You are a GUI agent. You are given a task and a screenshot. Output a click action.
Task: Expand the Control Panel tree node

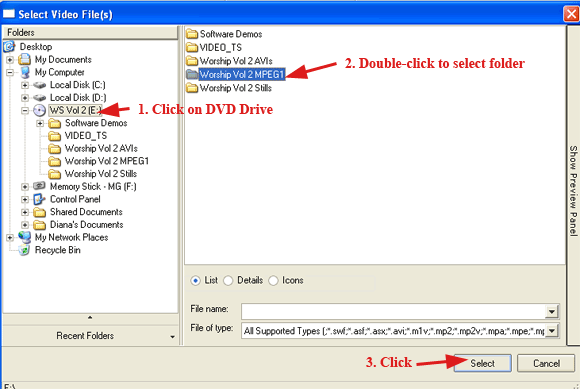tap(25, 200)
